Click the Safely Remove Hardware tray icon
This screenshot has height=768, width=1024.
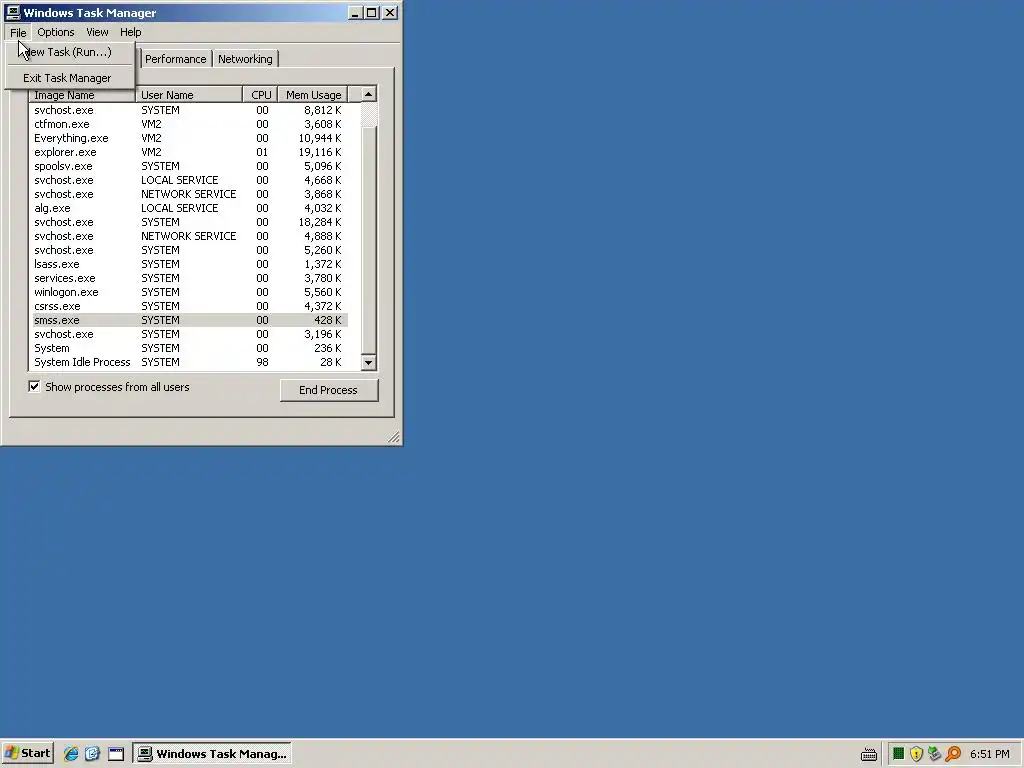click(935, 754)
